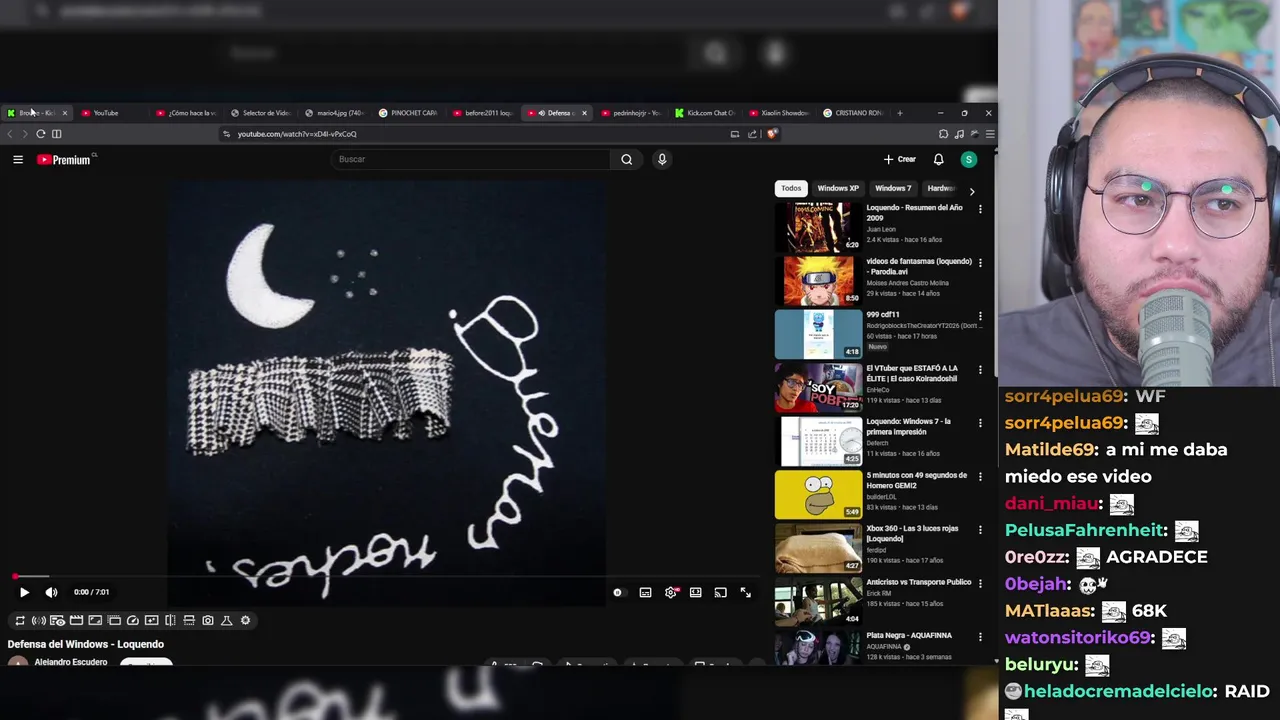Click the Brave shields lion icon

coord(772,134)
